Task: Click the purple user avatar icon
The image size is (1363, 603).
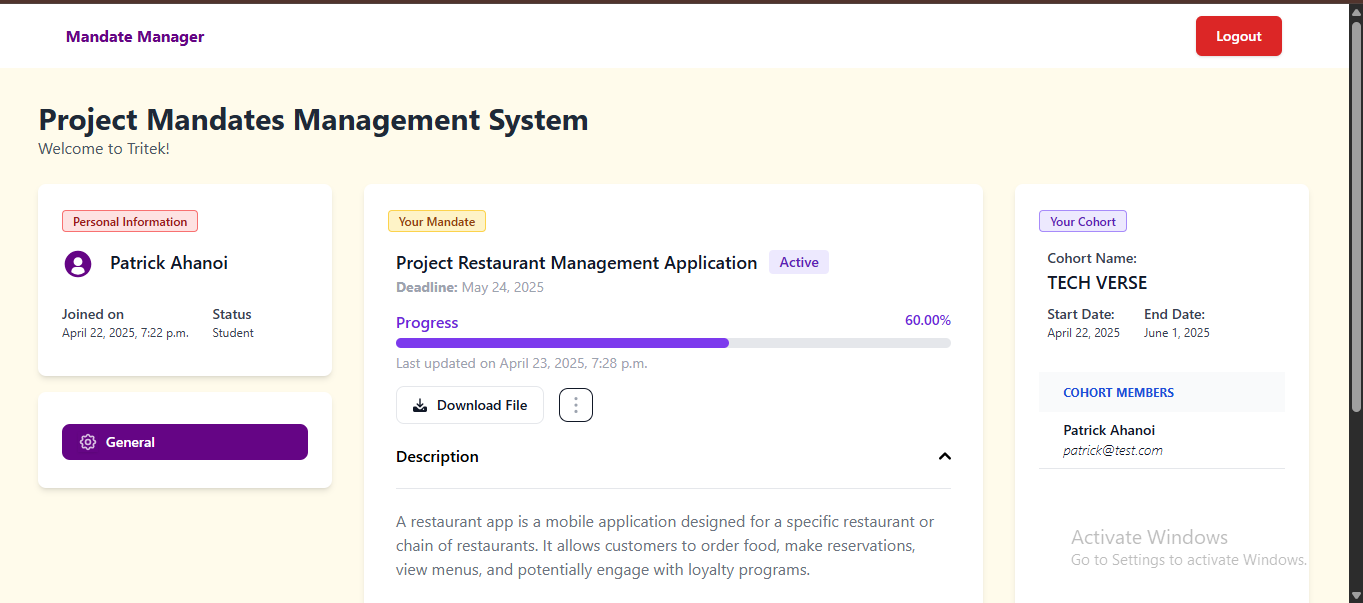Action: point(77,264)
